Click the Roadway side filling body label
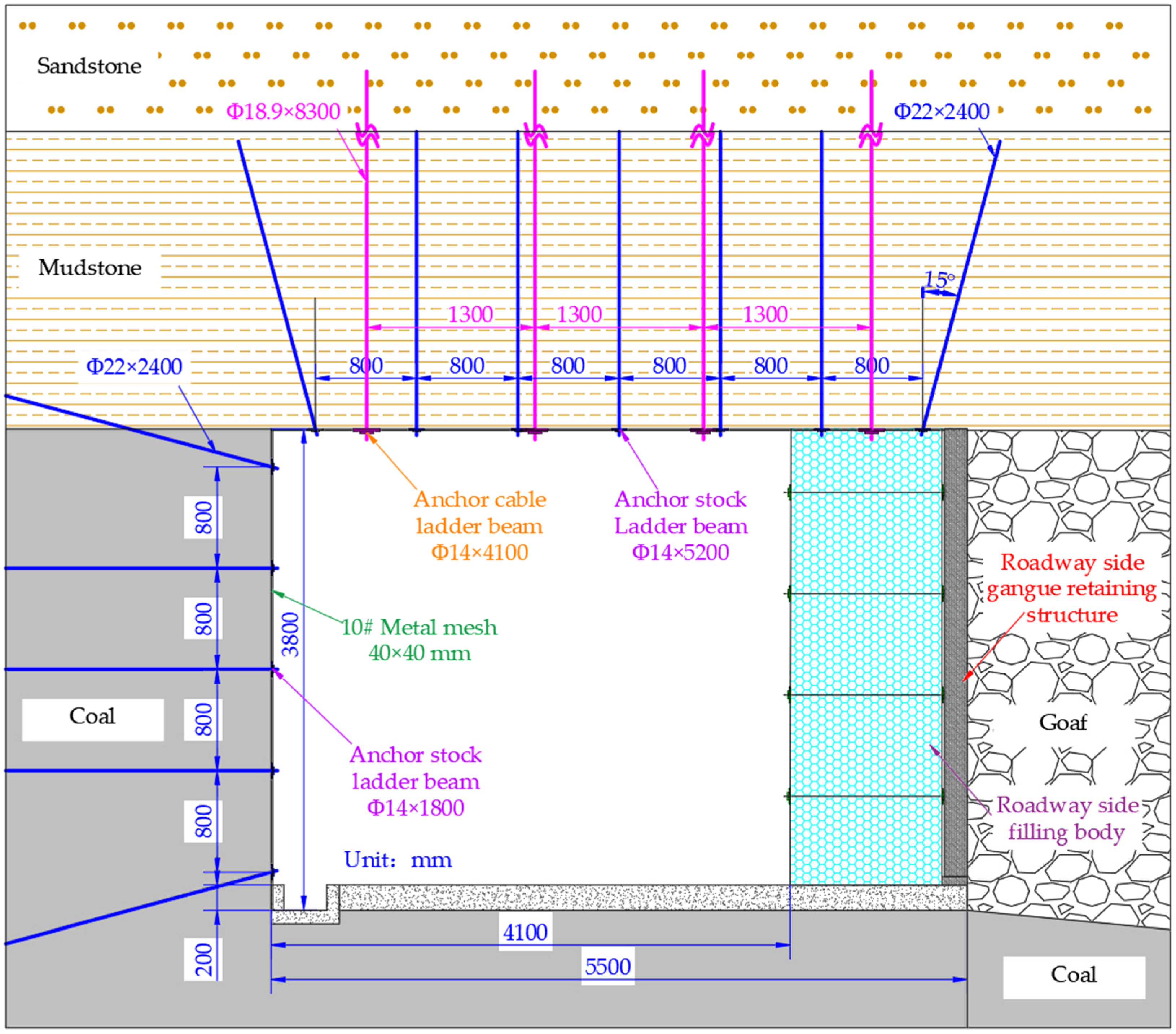Image resolution: width=1176 pixels, height=1034 pixels. (x=1067, y=819)
